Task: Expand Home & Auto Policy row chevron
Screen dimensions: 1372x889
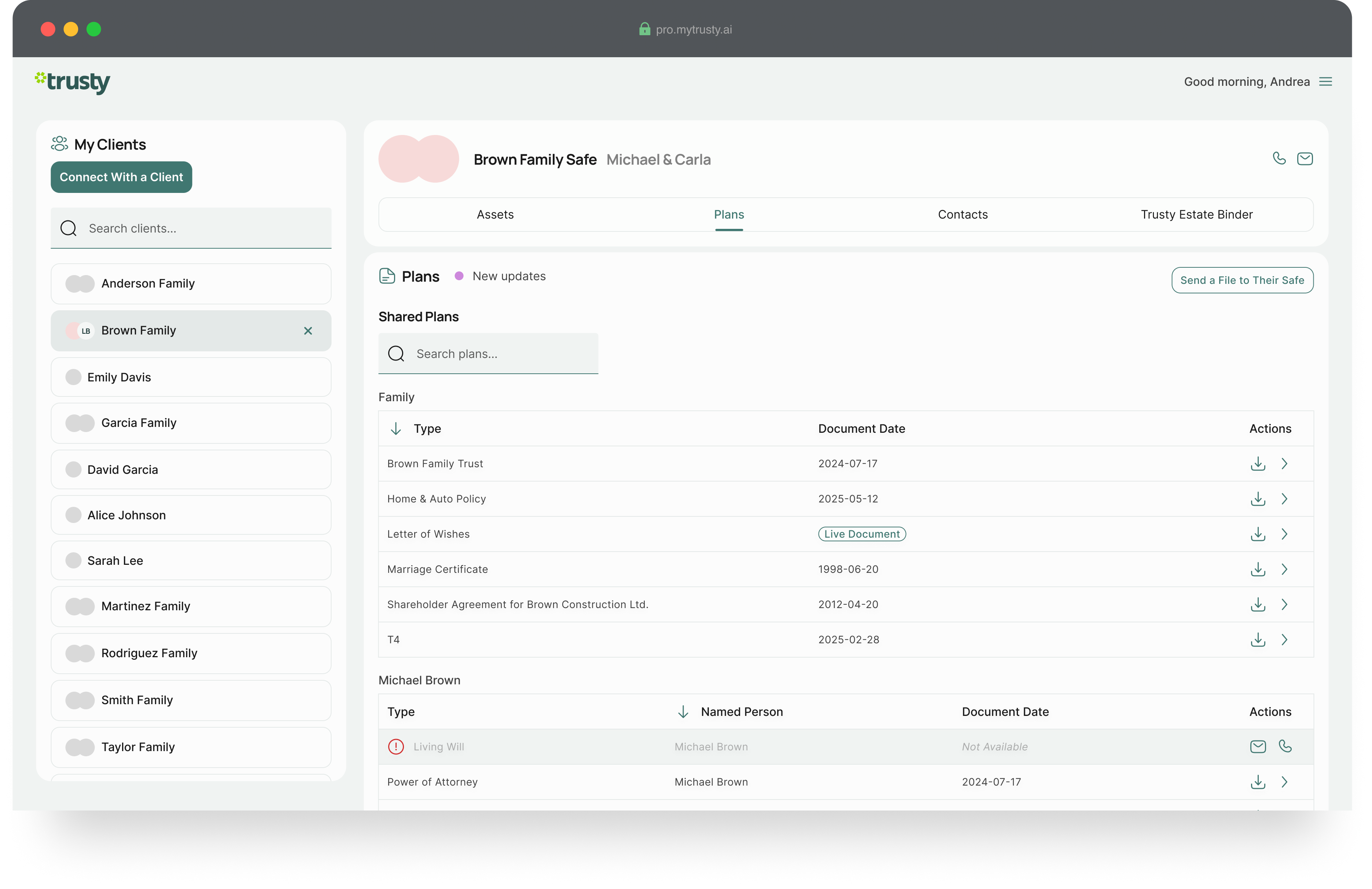Action: pos(1284,499)
